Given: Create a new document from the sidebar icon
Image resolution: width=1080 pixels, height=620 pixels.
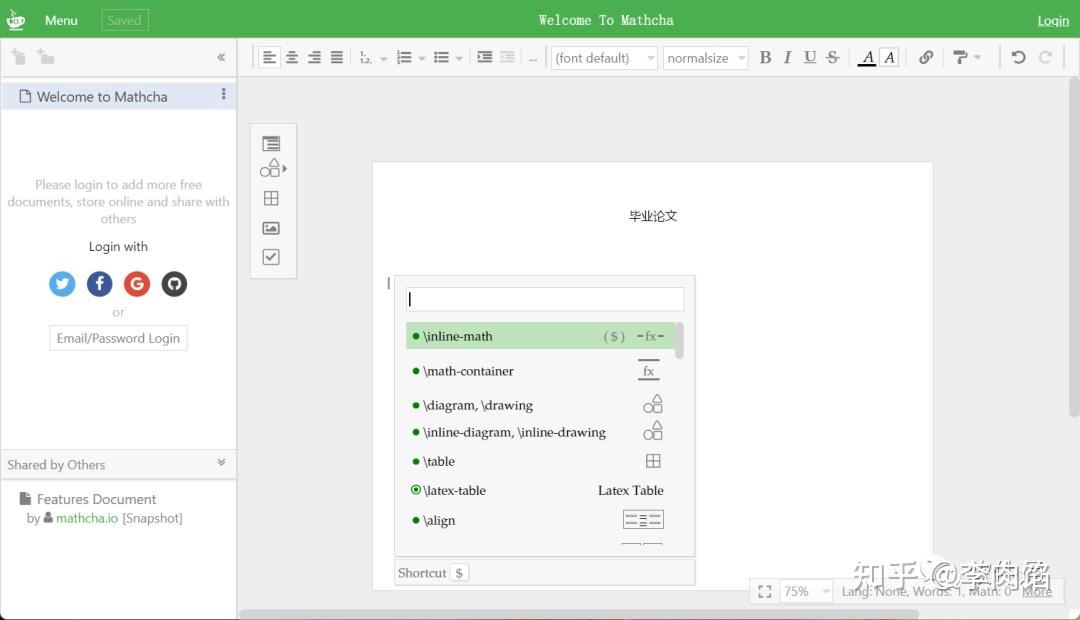Looking at the screenshot, I should 19,57.
